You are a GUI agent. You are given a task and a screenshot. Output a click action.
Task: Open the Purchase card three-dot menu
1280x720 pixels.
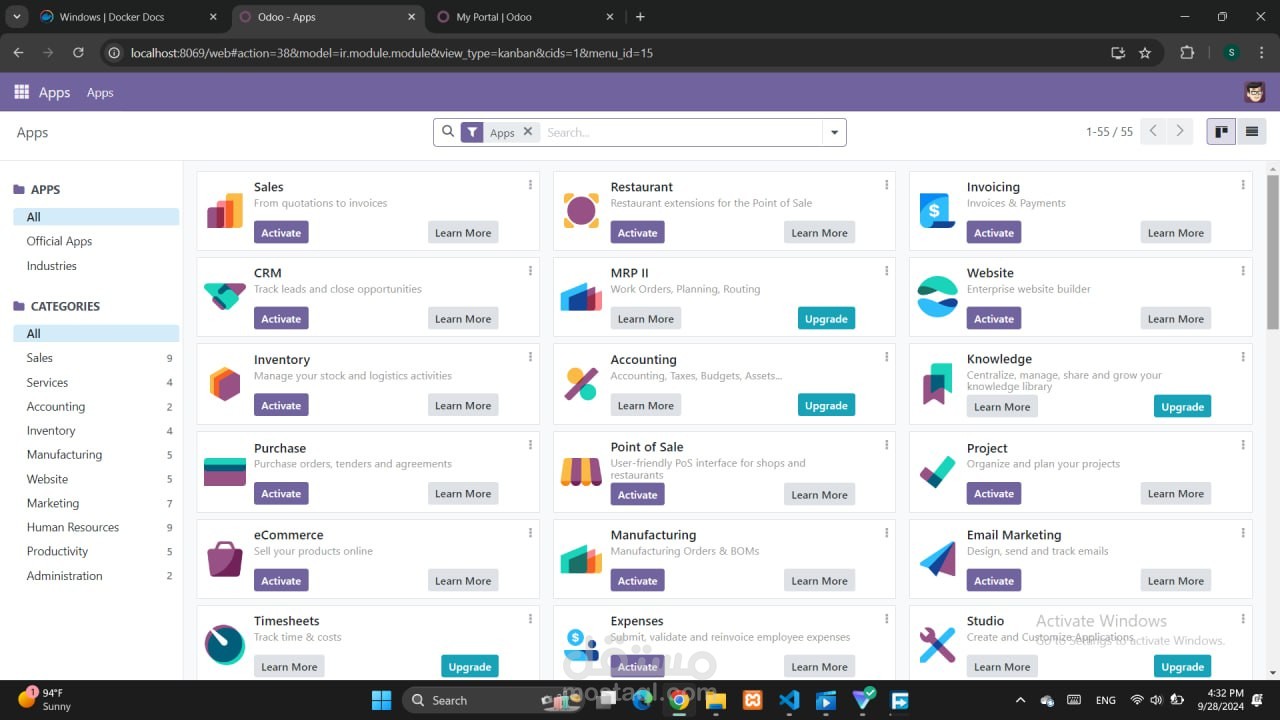[x=530, y=446]
